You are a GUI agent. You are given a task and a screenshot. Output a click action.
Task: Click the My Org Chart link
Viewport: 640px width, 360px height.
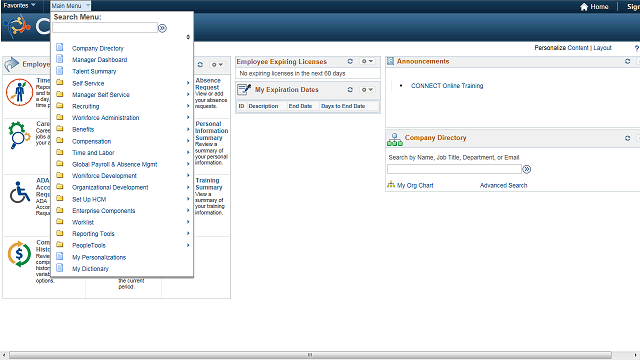415,185
